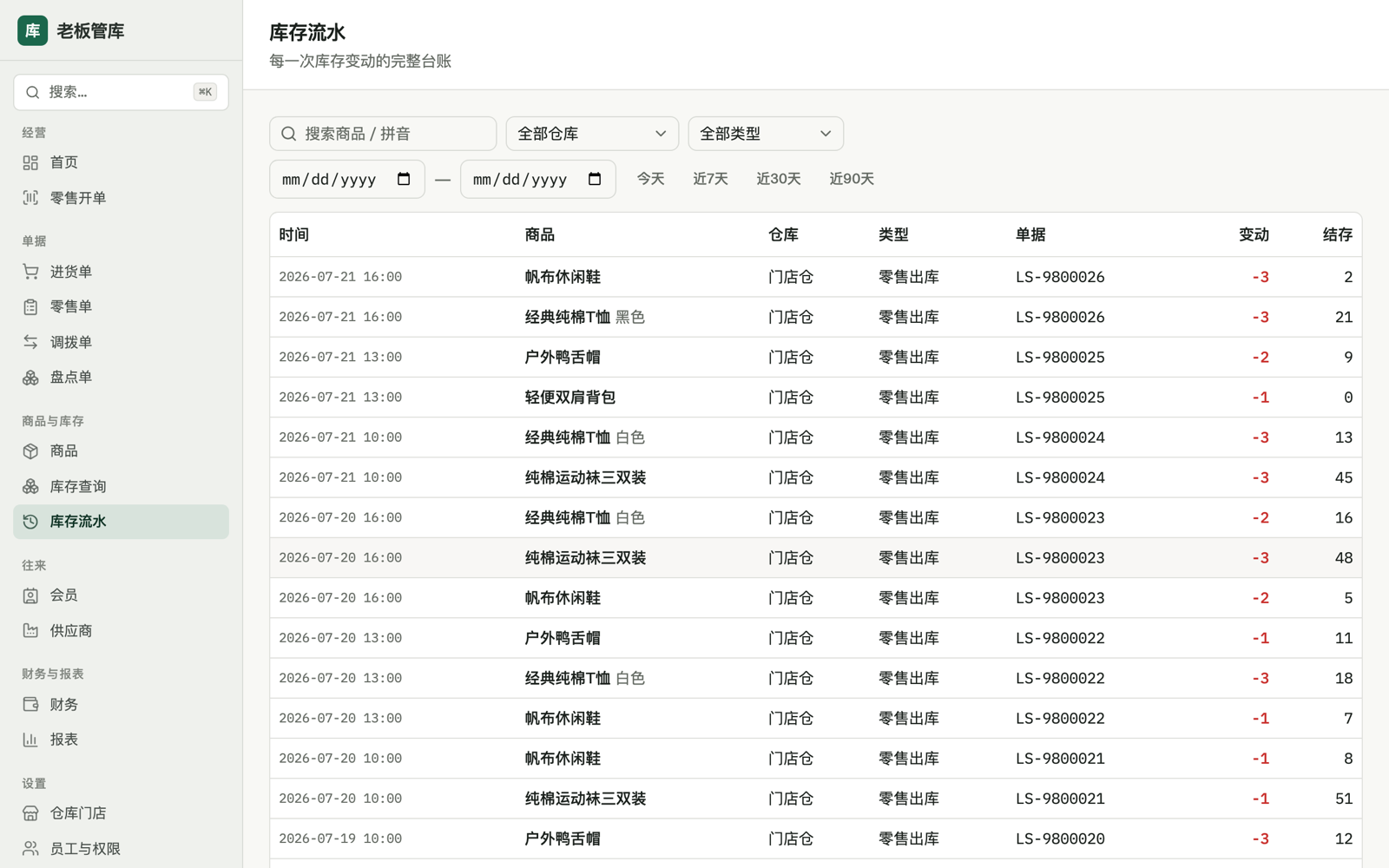Click the 供应商 factory icon

click(x=30, y=631)
